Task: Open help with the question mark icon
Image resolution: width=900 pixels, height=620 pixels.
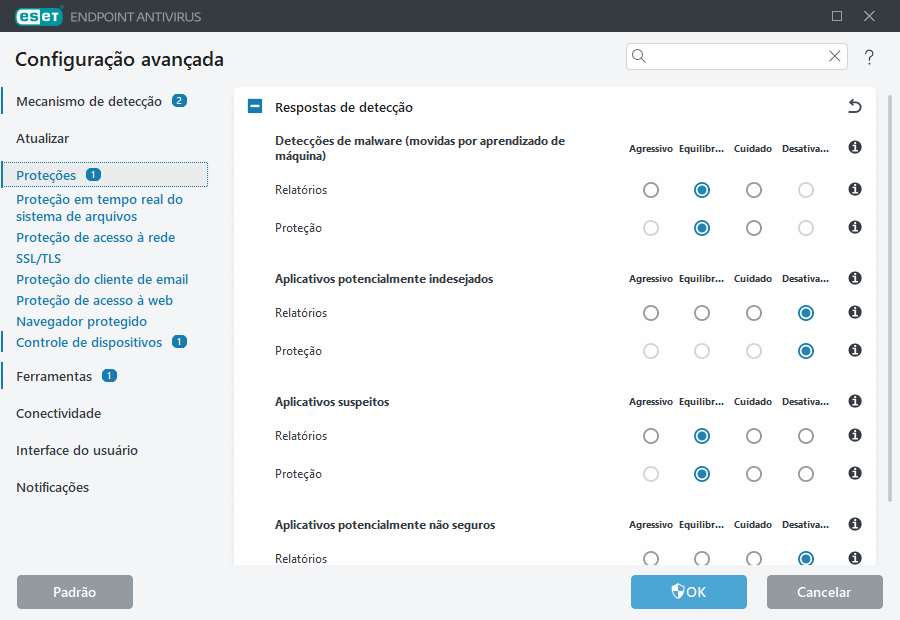Action: (868, 57)
